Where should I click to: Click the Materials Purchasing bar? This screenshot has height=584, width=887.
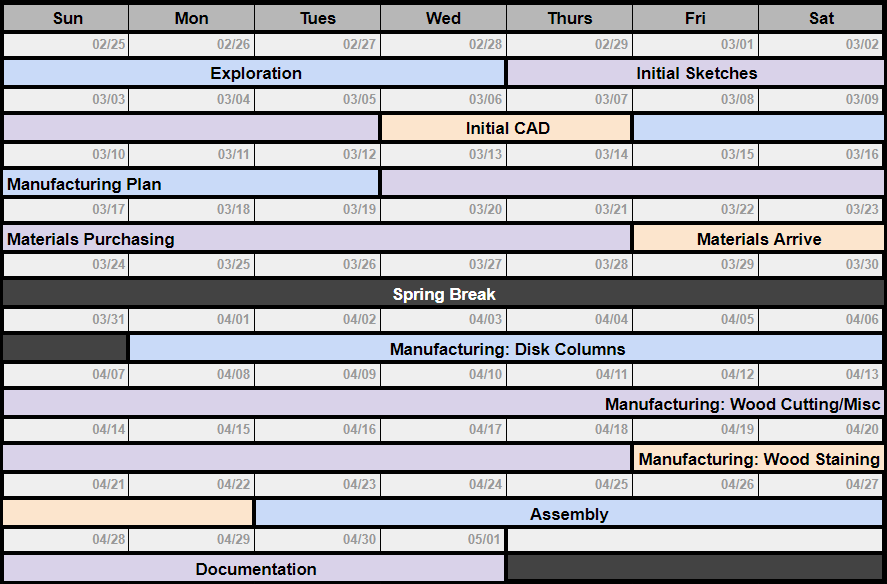pyautogui.click(x=317, y=239)
